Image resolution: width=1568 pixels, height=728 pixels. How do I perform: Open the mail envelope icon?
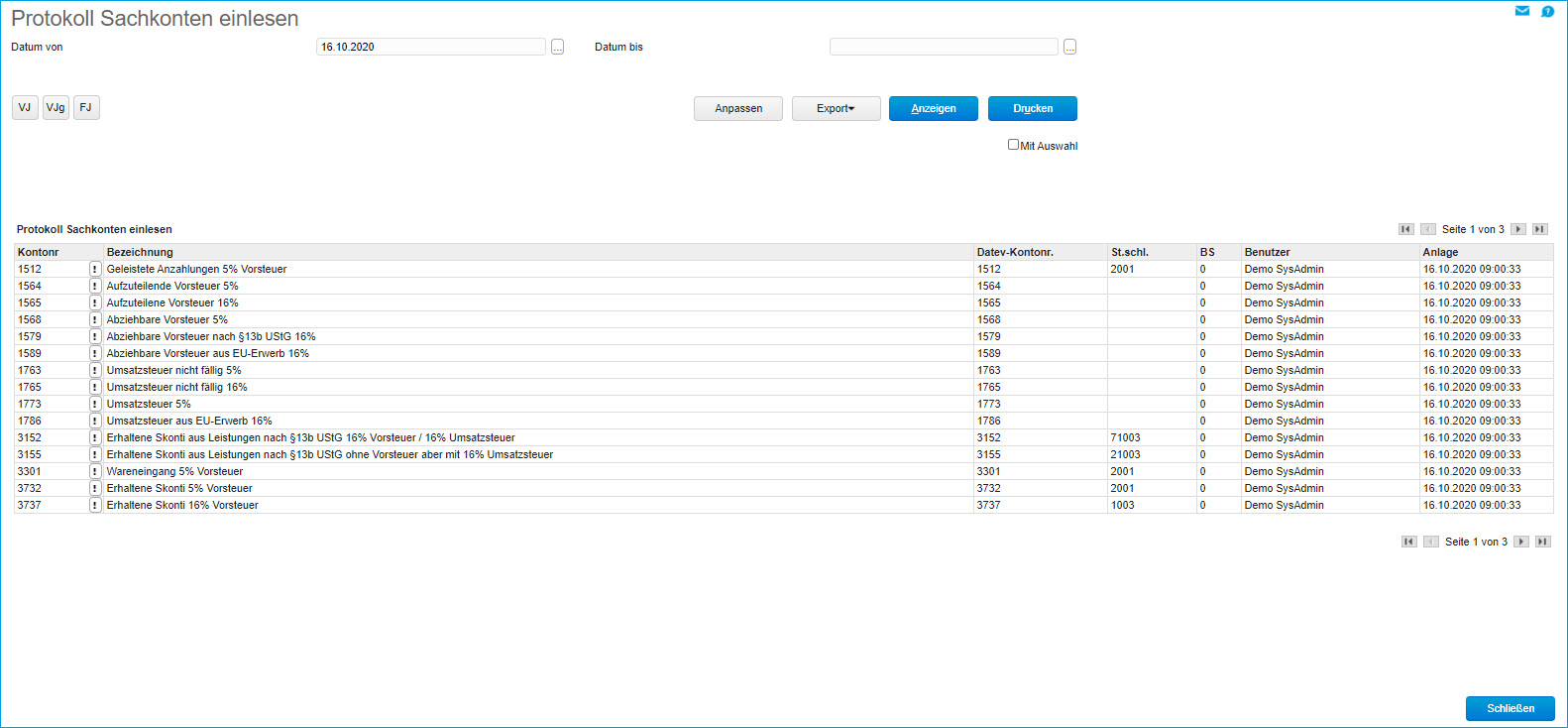(x=1522, y=11)
